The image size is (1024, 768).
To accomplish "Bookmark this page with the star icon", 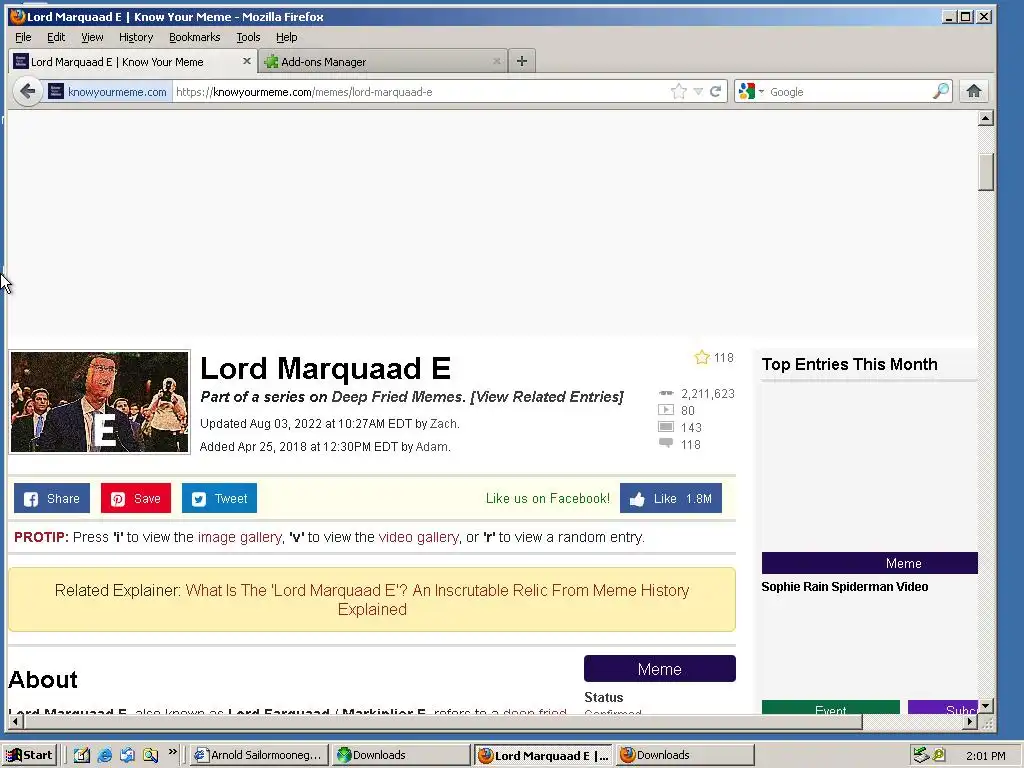I will pyautogui.click(x=679, y=91).
